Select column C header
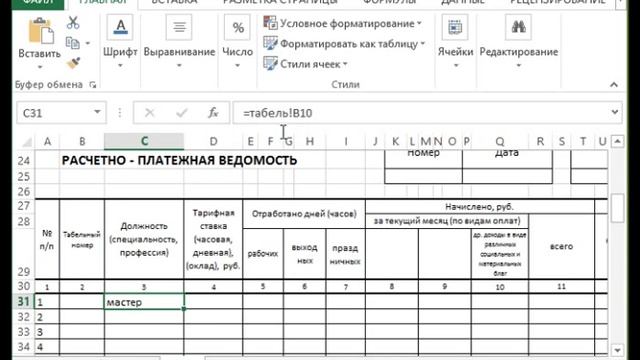 point(144,141)
